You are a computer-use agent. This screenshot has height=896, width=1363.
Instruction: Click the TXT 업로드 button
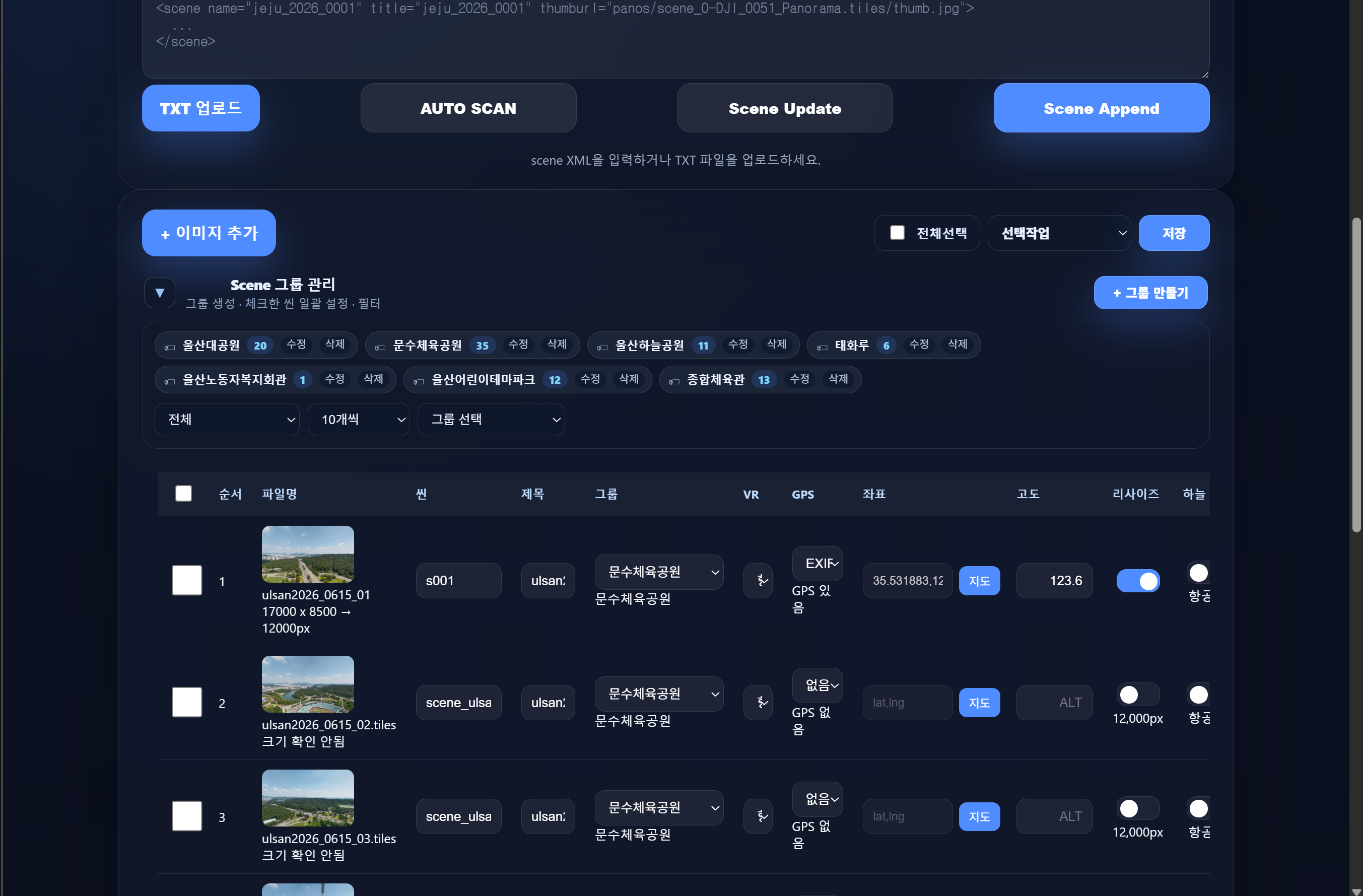click(x=201, y=108)
